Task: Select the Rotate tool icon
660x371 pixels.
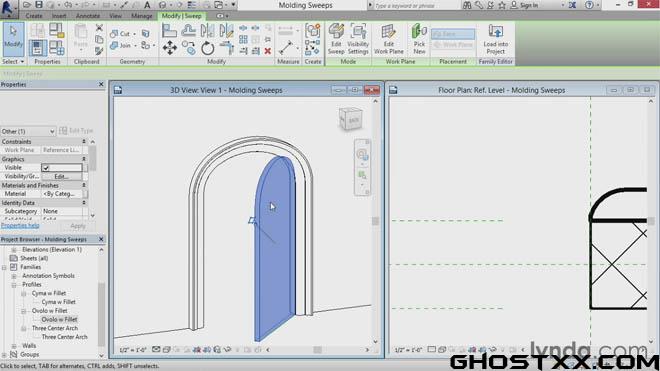Action: coord(207,48)
